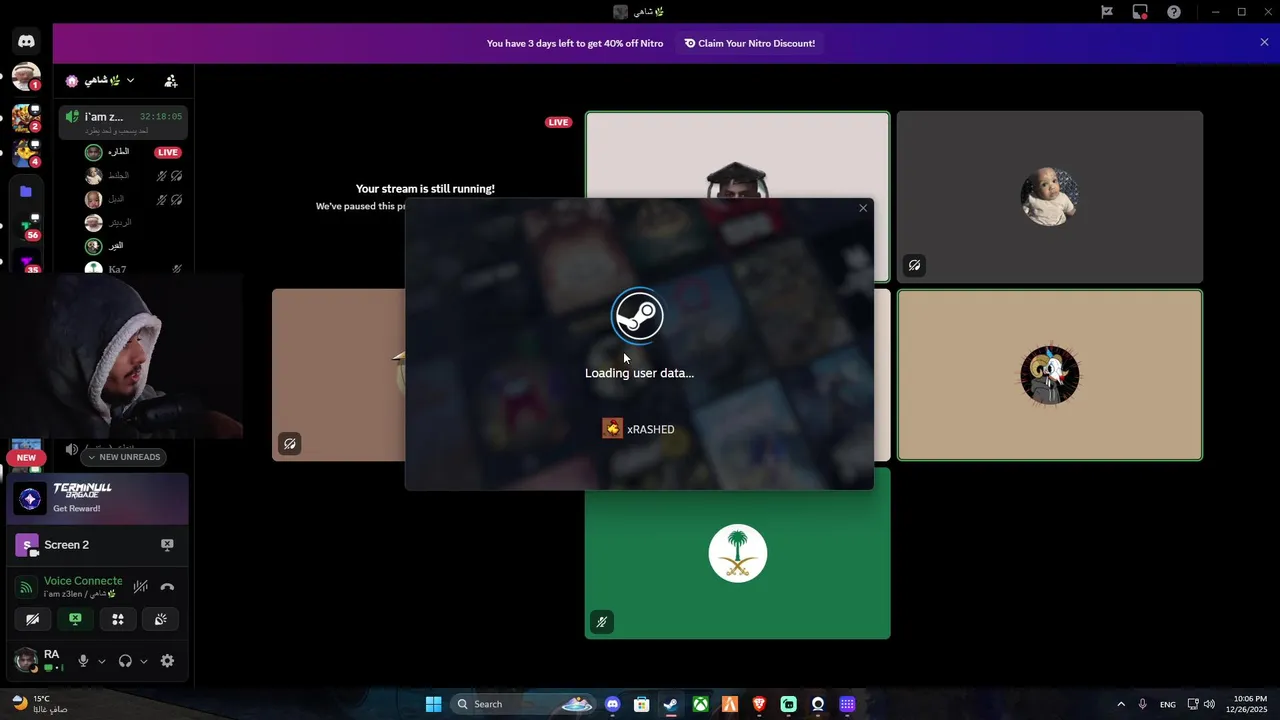Click the ENG language indicator
This screenshot has width=1280, height=720.
click(1167, 704)
